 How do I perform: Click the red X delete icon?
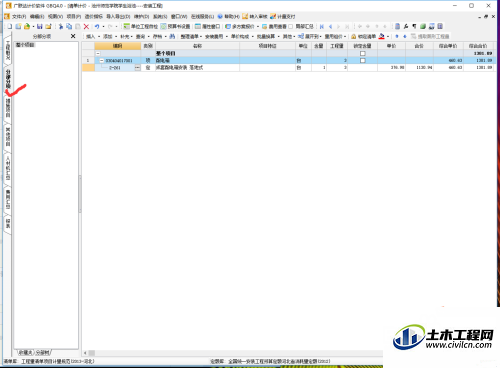pyautogui.click(x=86, y=26)
